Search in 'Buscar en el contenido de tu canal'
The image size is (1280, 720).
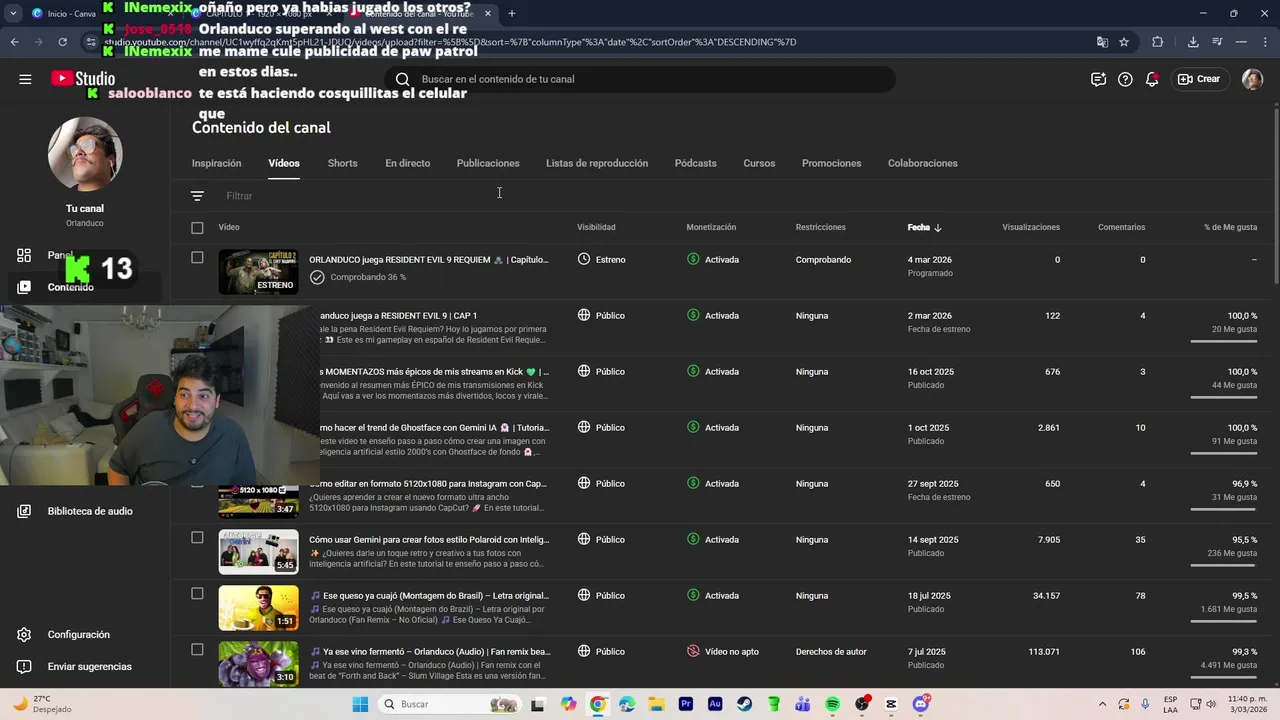coord(640,79)
